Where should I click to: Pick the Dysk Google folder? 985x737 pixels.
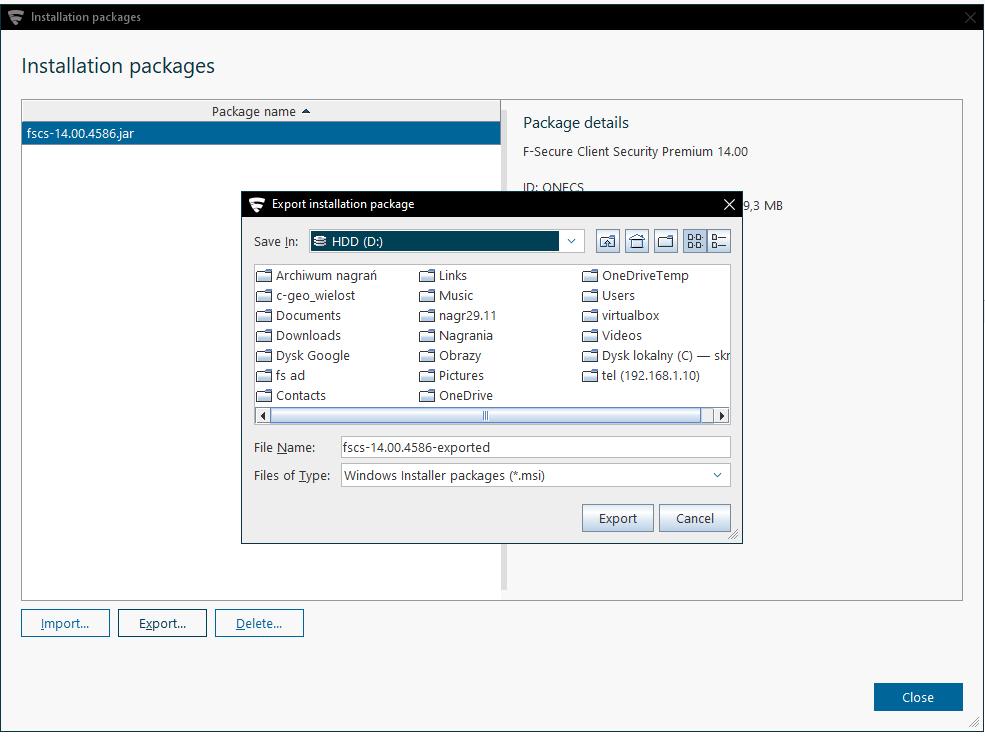(x=303, y=356)
